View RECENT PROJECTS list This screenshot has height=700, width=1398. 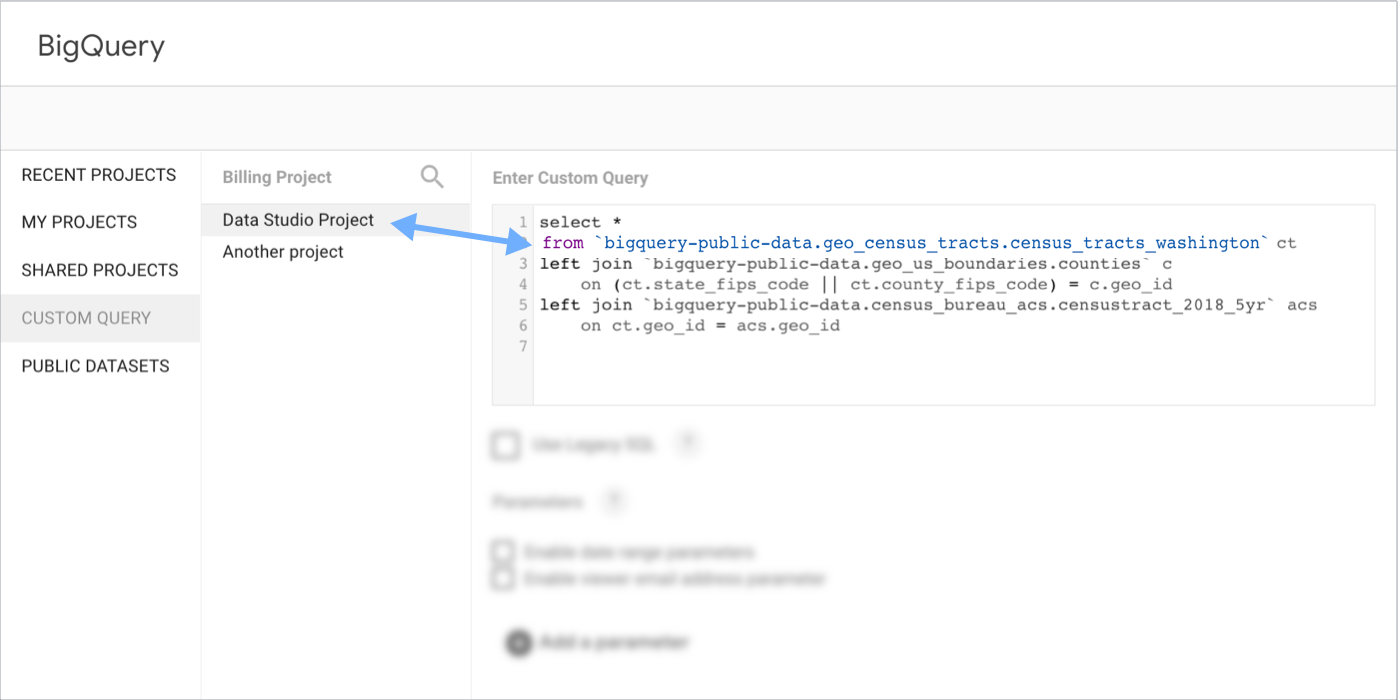click(98, 174)
